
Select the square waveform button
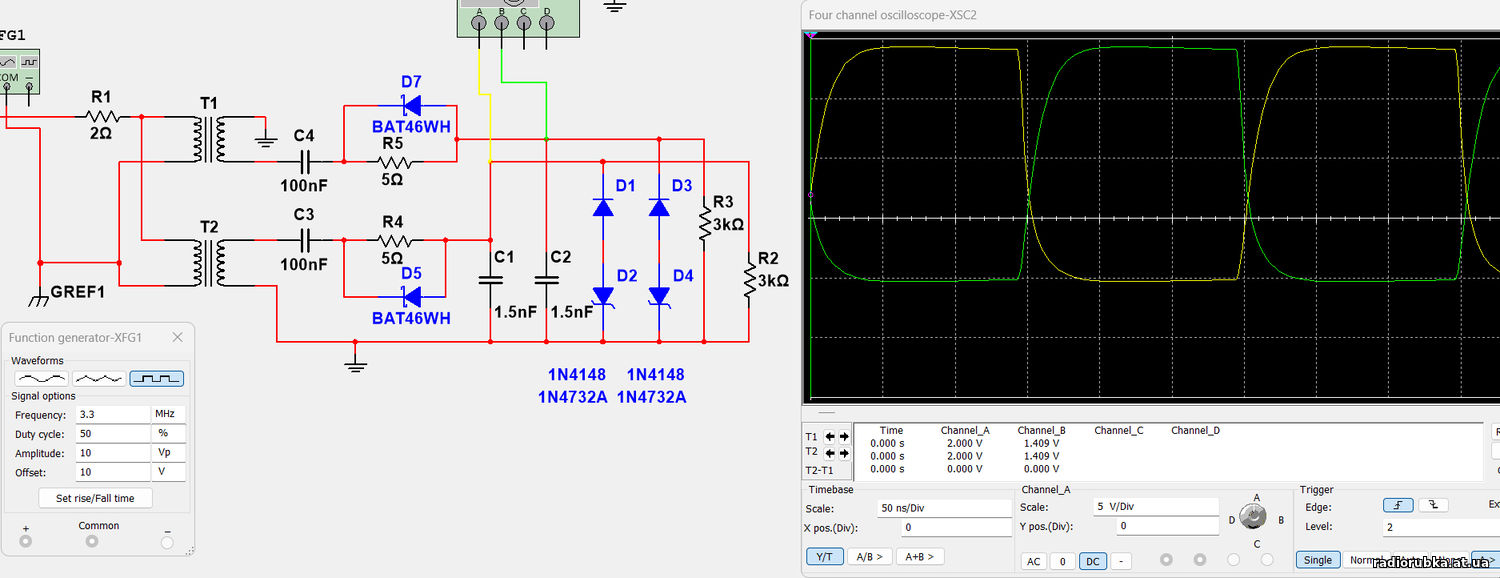tap(156, 378)
